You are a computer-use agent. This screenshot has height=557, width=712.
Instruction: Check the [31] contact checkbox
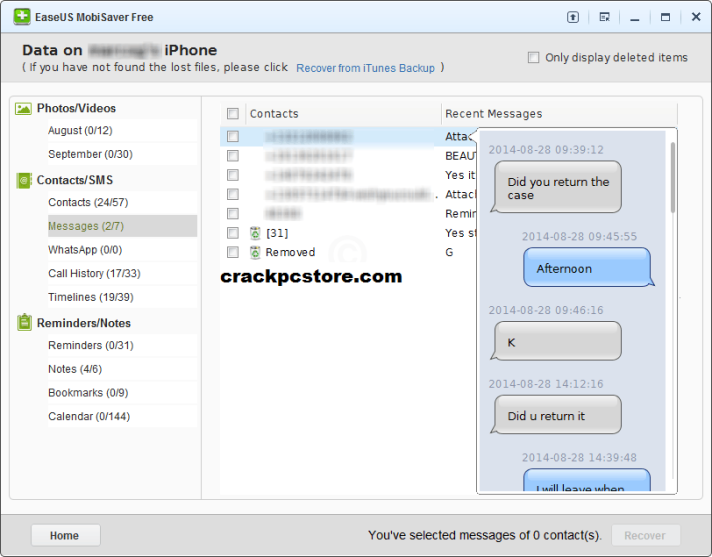[233, 233]
